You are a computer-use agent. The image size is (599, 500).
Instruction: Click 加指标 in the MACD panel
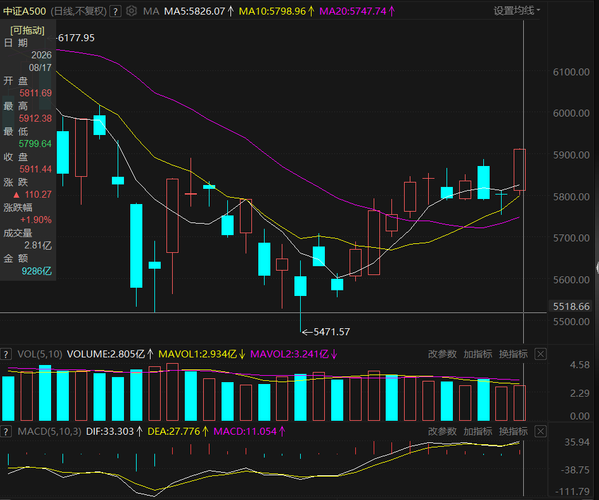(478, 432)
